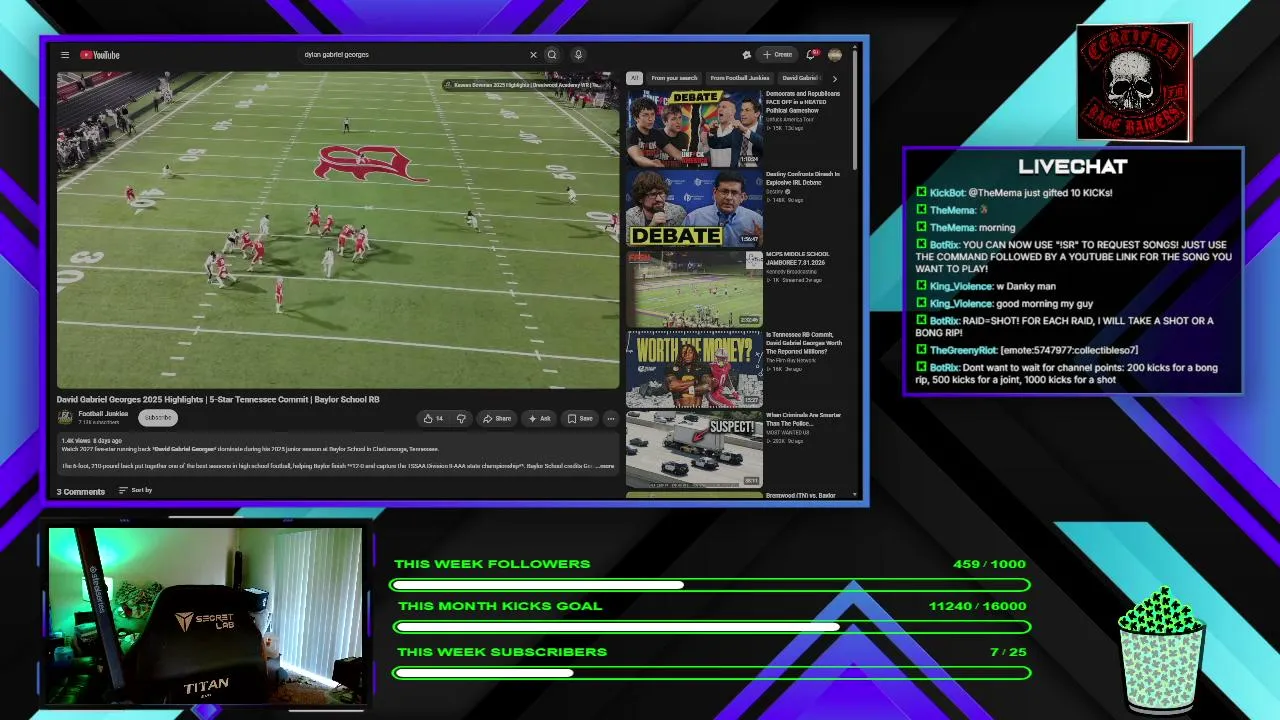Click the webcam feed overlay

click(205, 615)
